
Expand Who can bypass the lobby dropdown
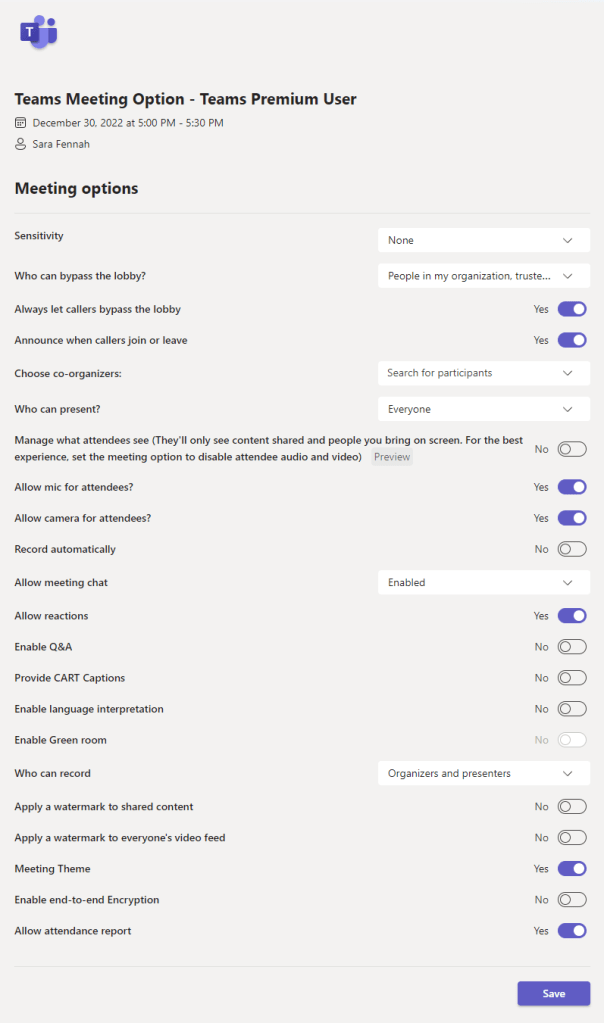click(483, 276)
